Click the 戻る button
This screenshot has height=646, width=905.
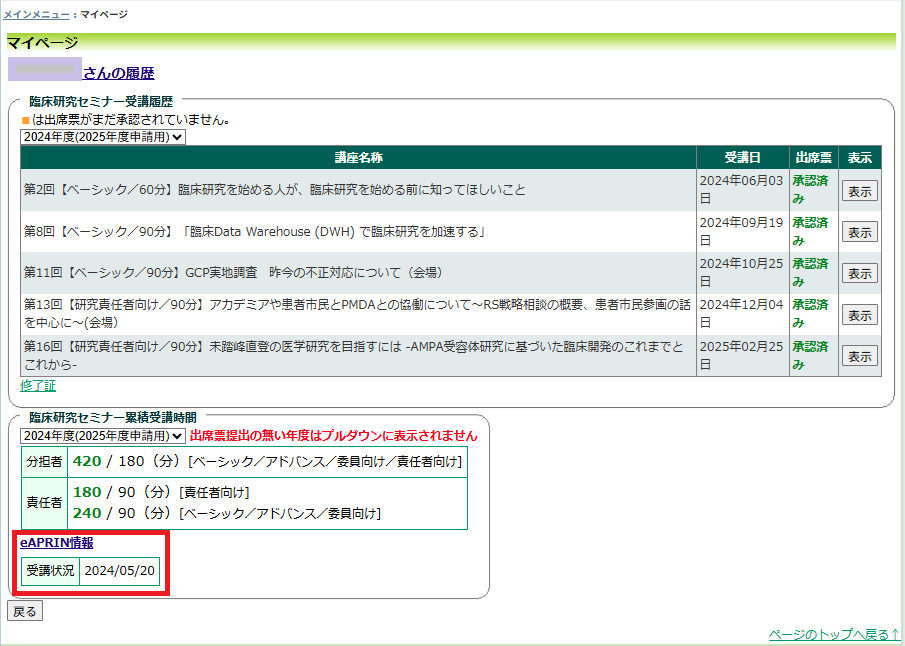tap(25, 611)
